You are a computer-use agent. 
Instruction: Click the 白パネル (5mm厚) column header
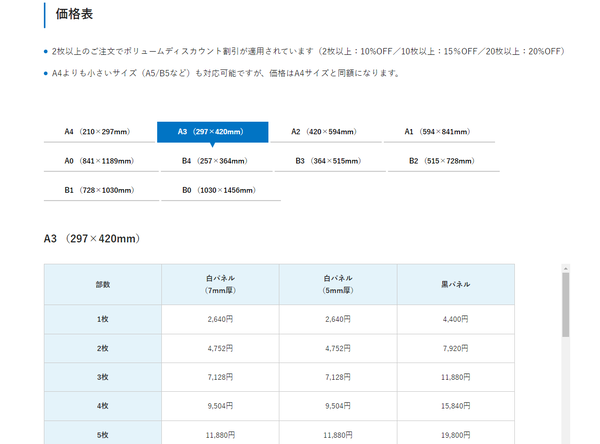pos(338,284)
